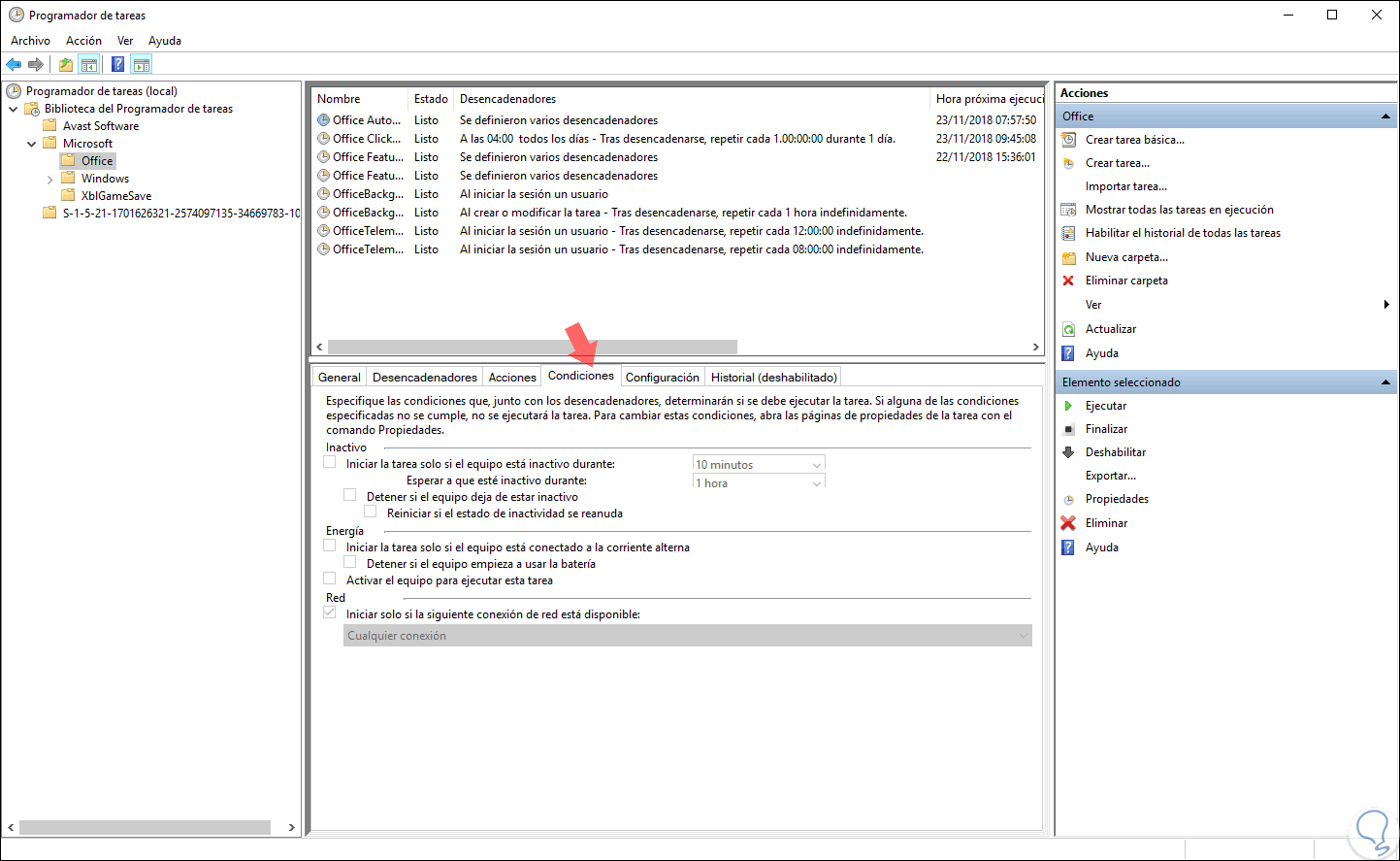Collapse the Office actions section header
The height and width of the screenshot is (861, 1400).
coord(1384,115)
